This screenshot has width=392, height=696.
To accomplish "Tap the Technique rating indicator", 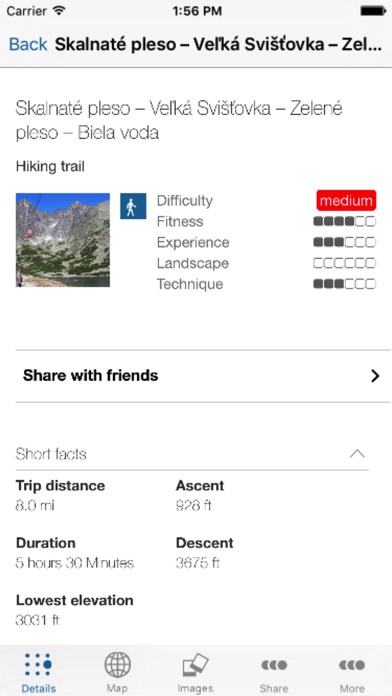I will pyautogui.click(x=344, y=284).
